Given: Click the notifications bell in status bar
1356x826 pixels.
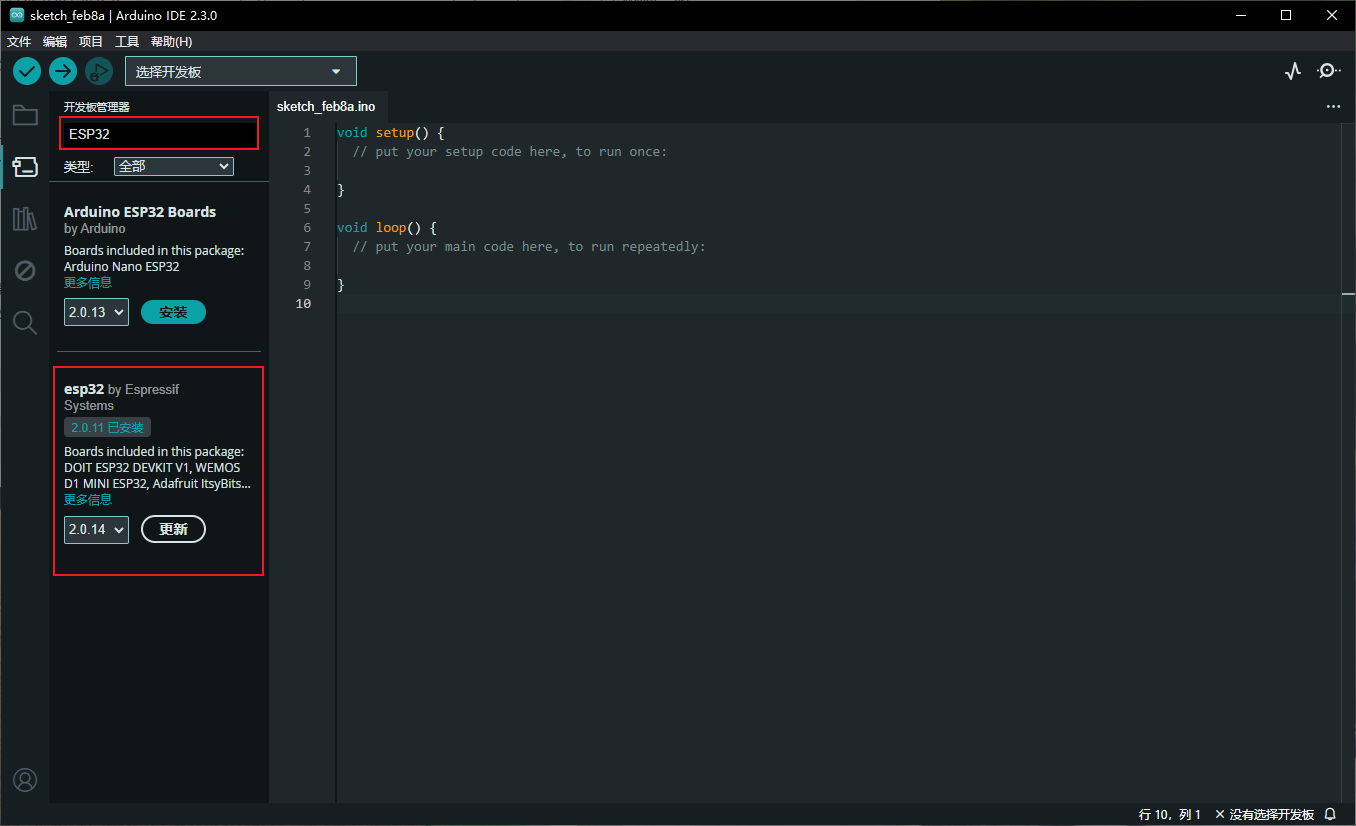Looking at the screenshot, I should (1330, 815).
